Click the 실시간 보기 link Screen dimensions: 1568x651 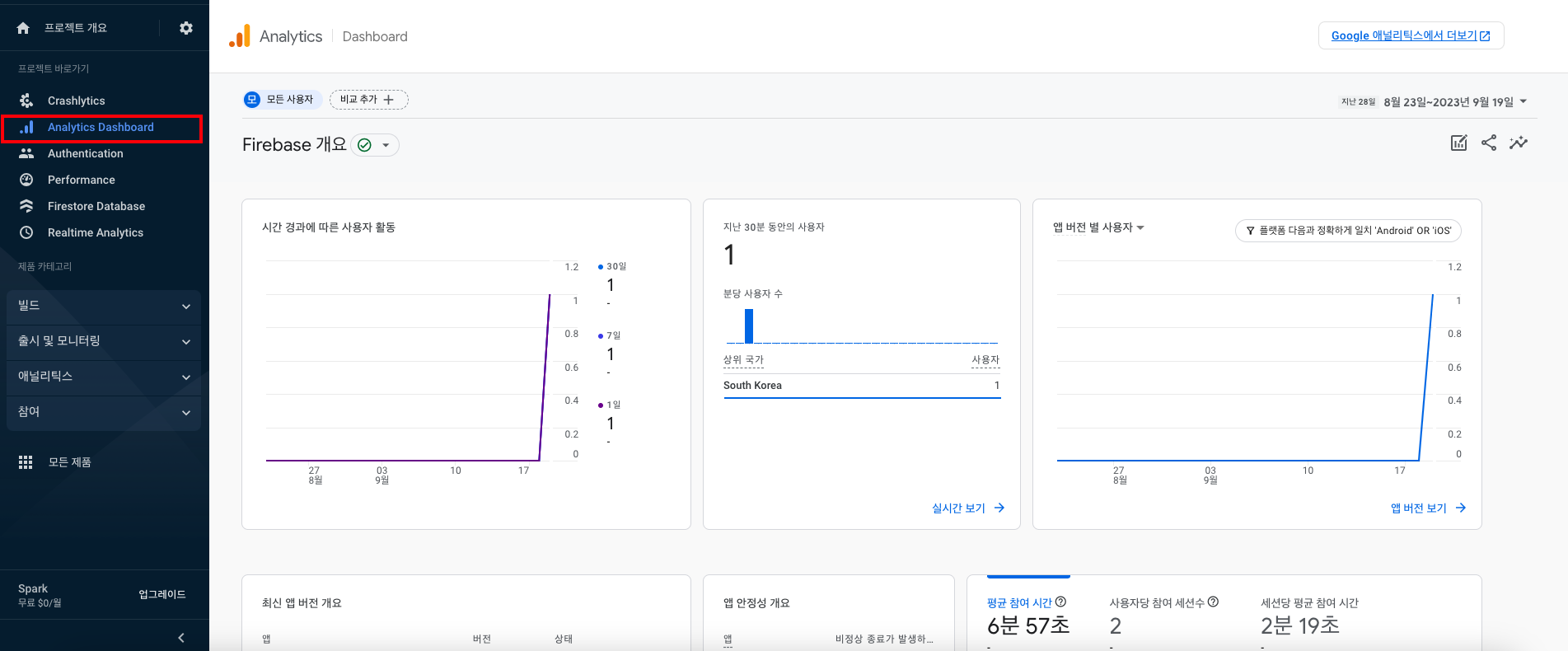tap(958, 508)
